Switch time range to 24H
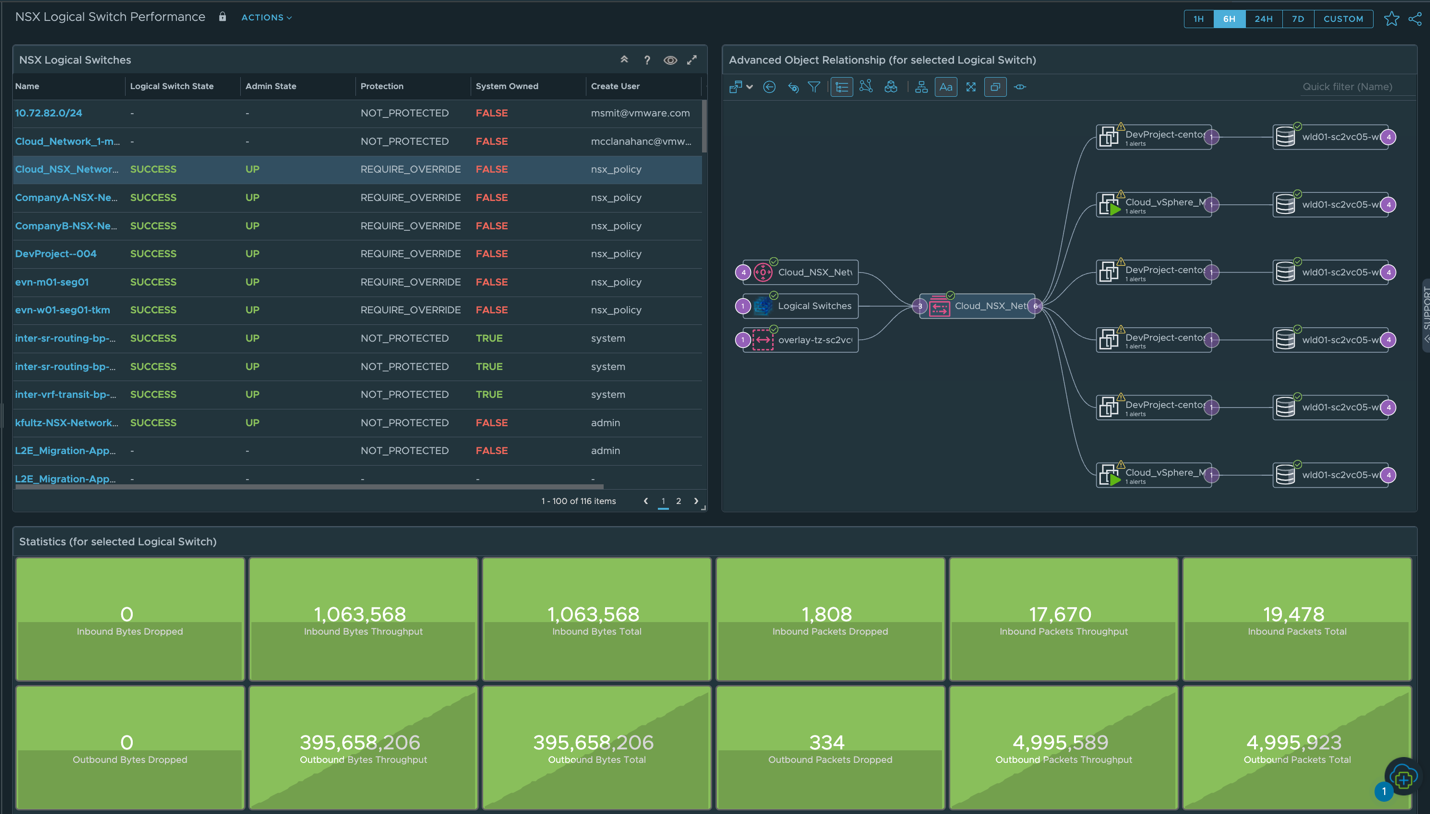Viewport: 1430px width, 814px height. tap(1264, 19)
